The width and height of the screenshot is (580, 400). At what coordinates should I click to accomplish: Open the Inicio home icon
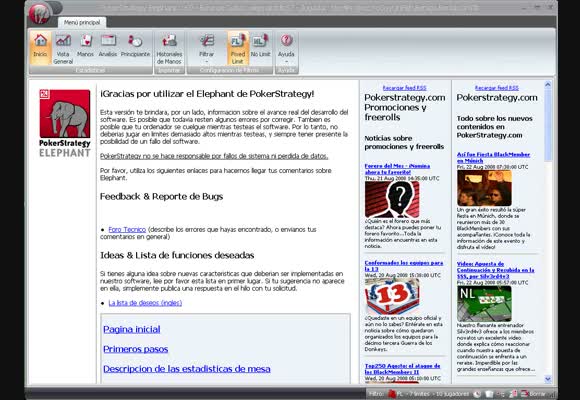click(40, 47)
